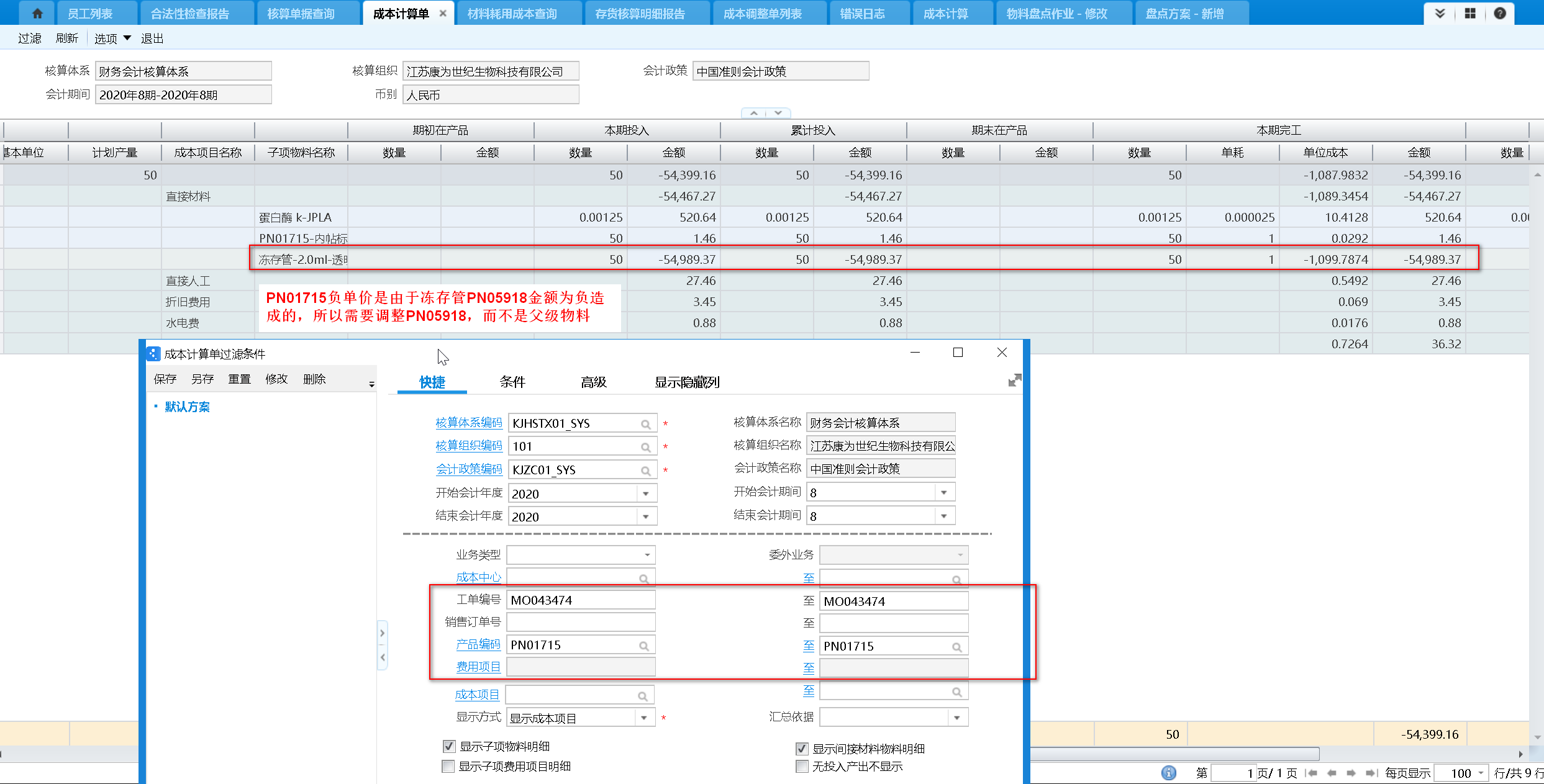
Task: Open 产品编码 link
Action: [478, 644]
